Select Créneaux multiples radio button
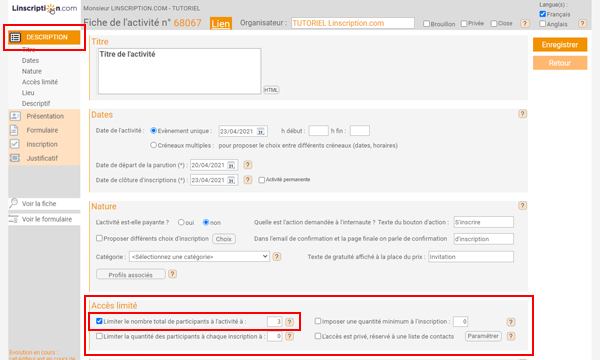Image resolution: width=600 pixels, height=360 pixels. point(153,145)
